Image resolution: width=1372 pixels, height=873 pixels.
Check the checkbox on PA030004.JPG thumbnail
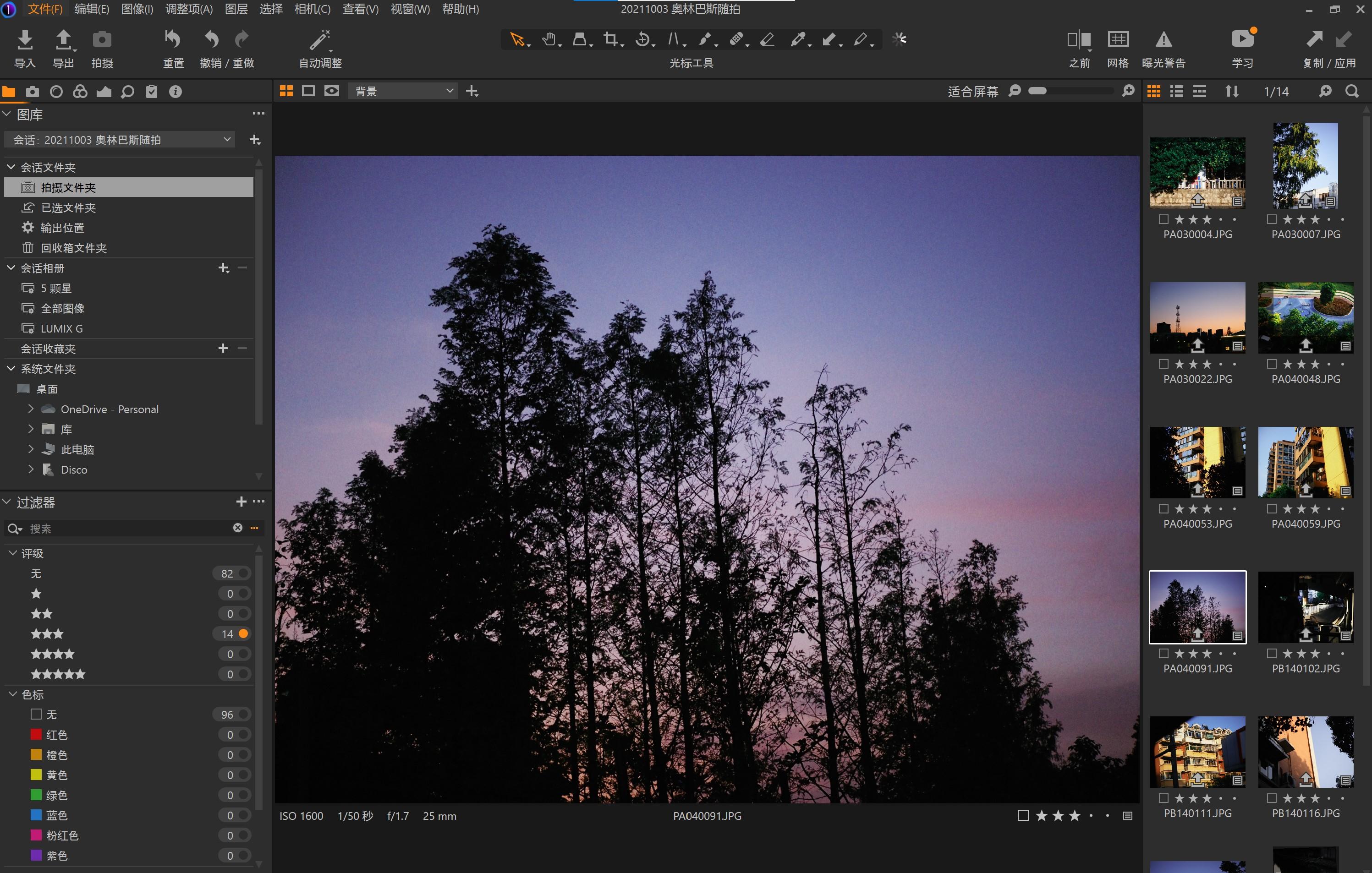pyautogui.click(x=1164, y=220)
